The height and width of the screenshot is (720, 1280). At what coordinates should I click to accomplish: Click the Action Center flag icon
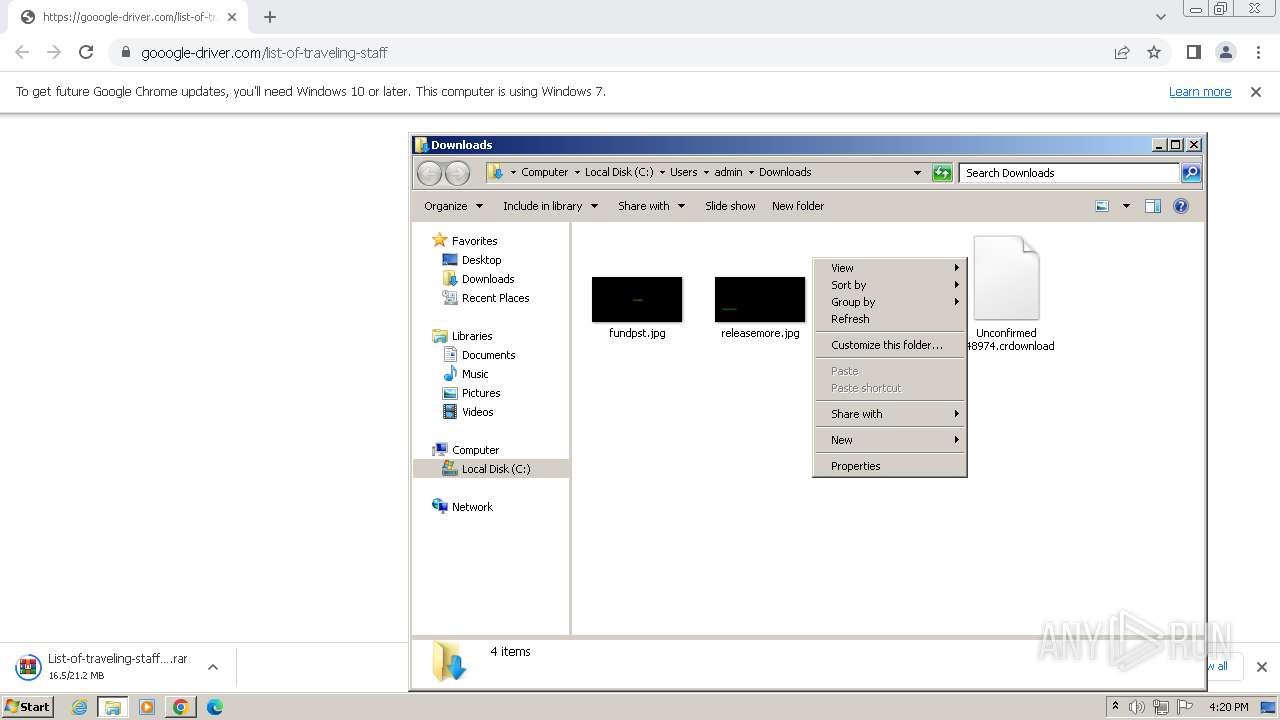(1187, 707)
